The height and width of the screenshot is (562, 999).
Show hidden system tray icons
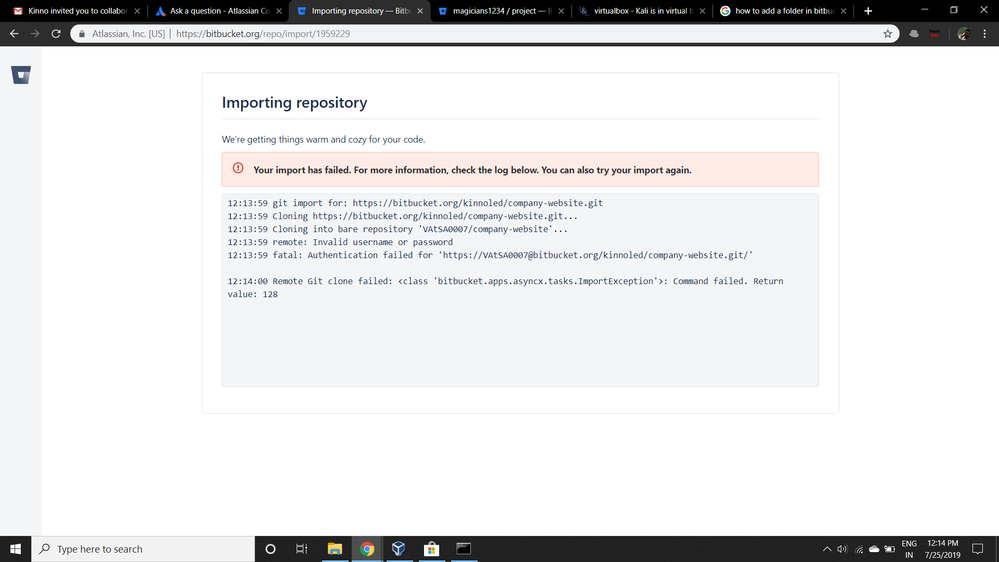click(826, 549)
